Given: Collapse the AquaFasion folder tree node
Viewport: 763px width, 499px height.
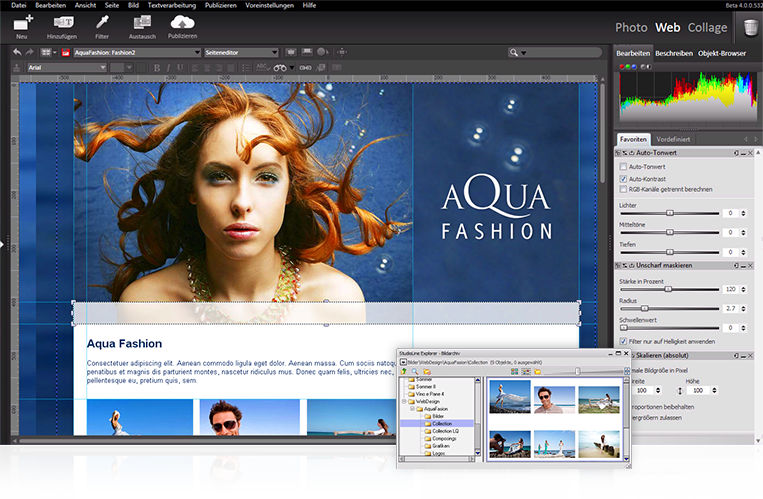Looking at the screenshot, I should coord(412,409).
